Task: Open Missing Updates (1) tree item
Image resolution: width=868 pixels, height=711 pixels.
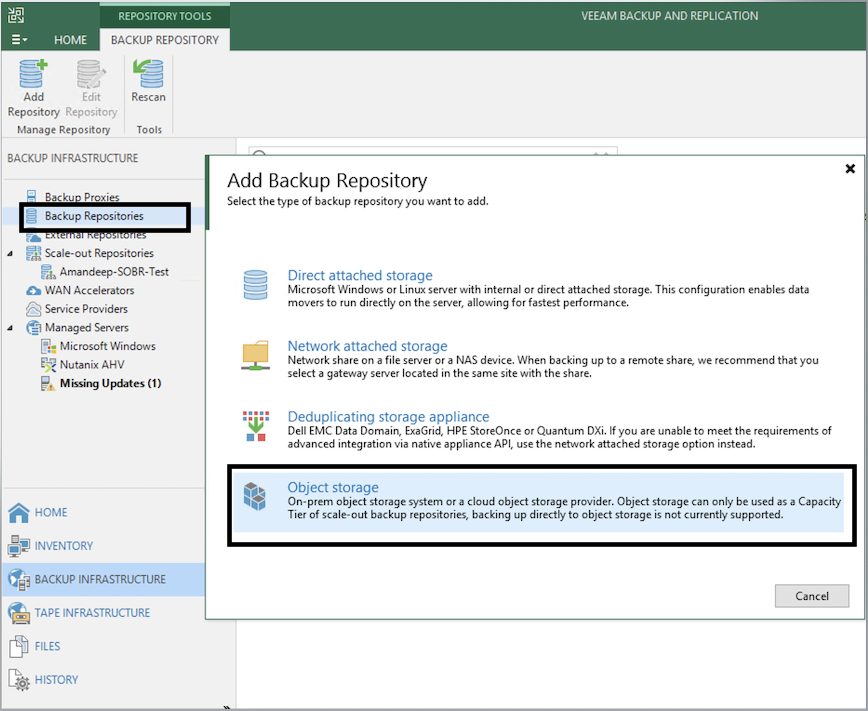Action: (110, 383)
